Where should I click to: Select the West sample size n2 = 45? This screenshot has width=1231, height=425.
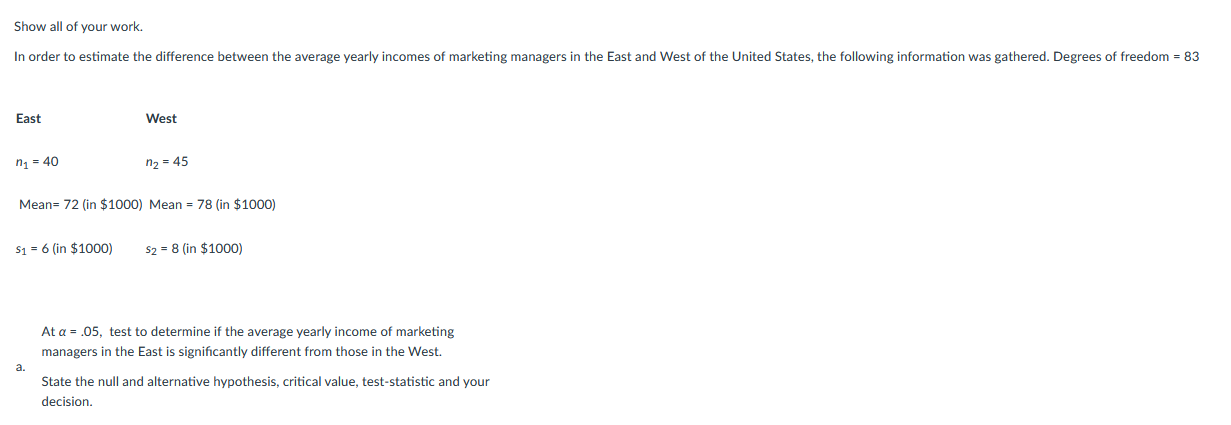coord(166,162)
